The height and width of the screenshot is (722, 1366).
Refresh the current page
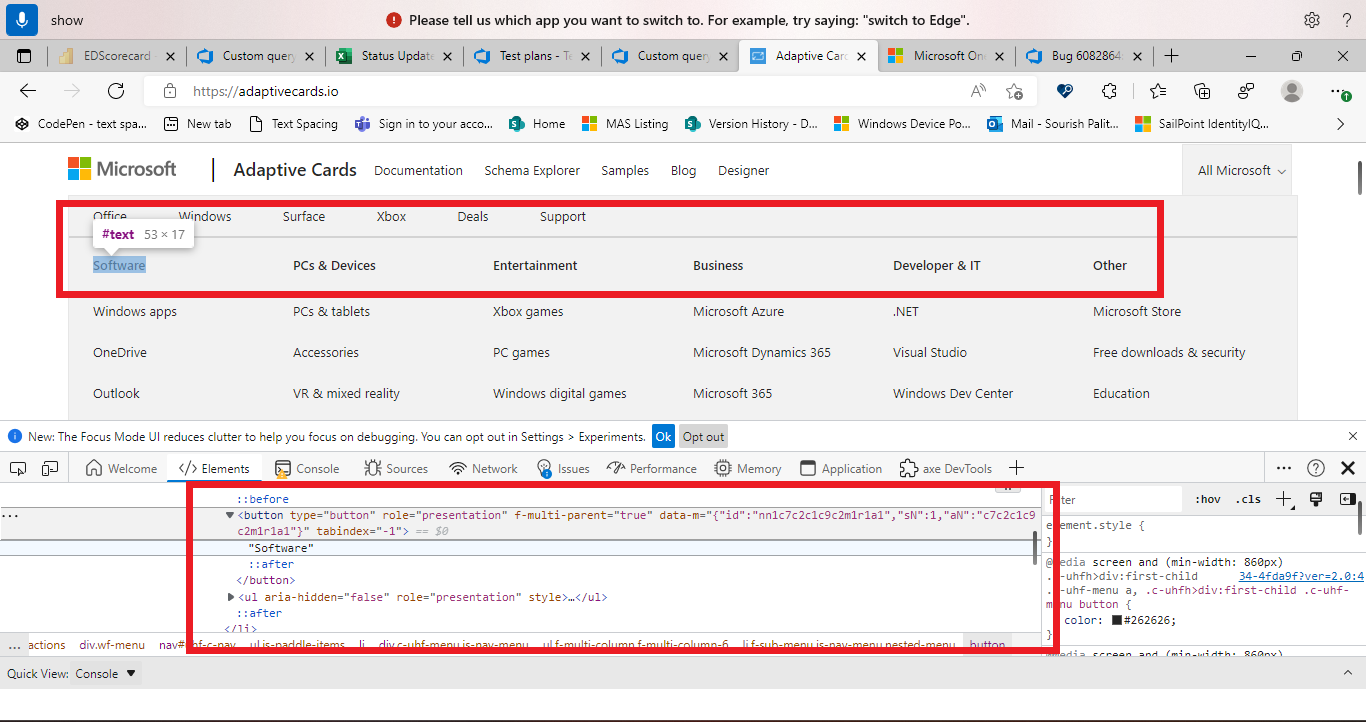[x=116, y=90]
